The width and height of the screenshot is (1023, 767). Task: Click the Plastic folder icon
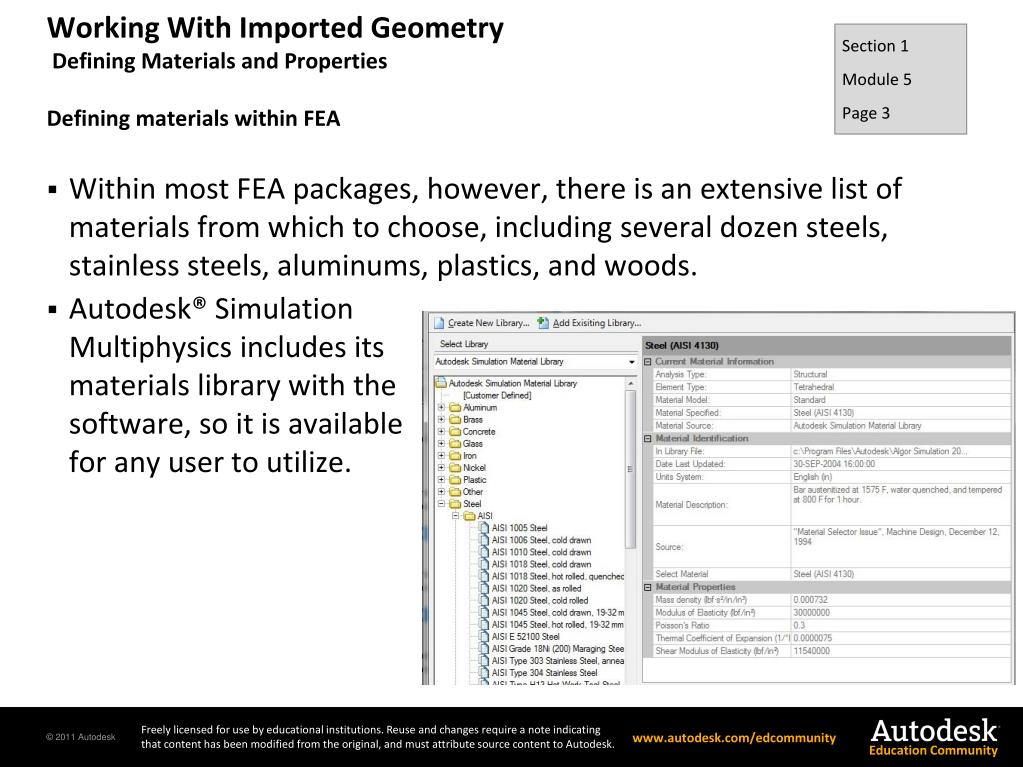click(x=455, y=480)
